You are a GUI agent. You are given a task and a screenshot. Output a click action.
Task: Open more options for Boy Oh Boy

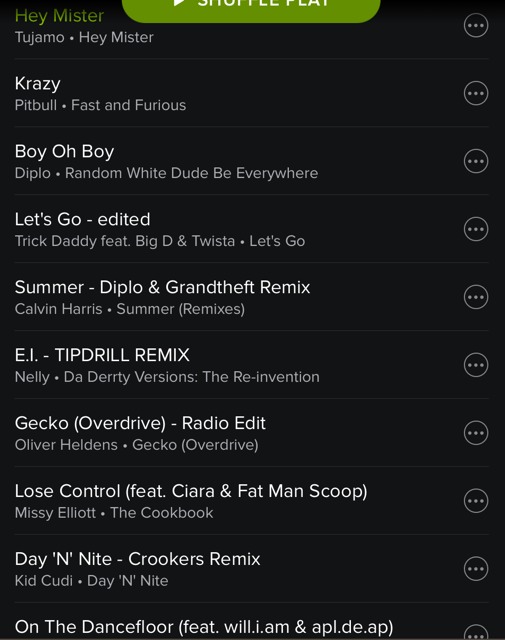click(x=476, y=161)
